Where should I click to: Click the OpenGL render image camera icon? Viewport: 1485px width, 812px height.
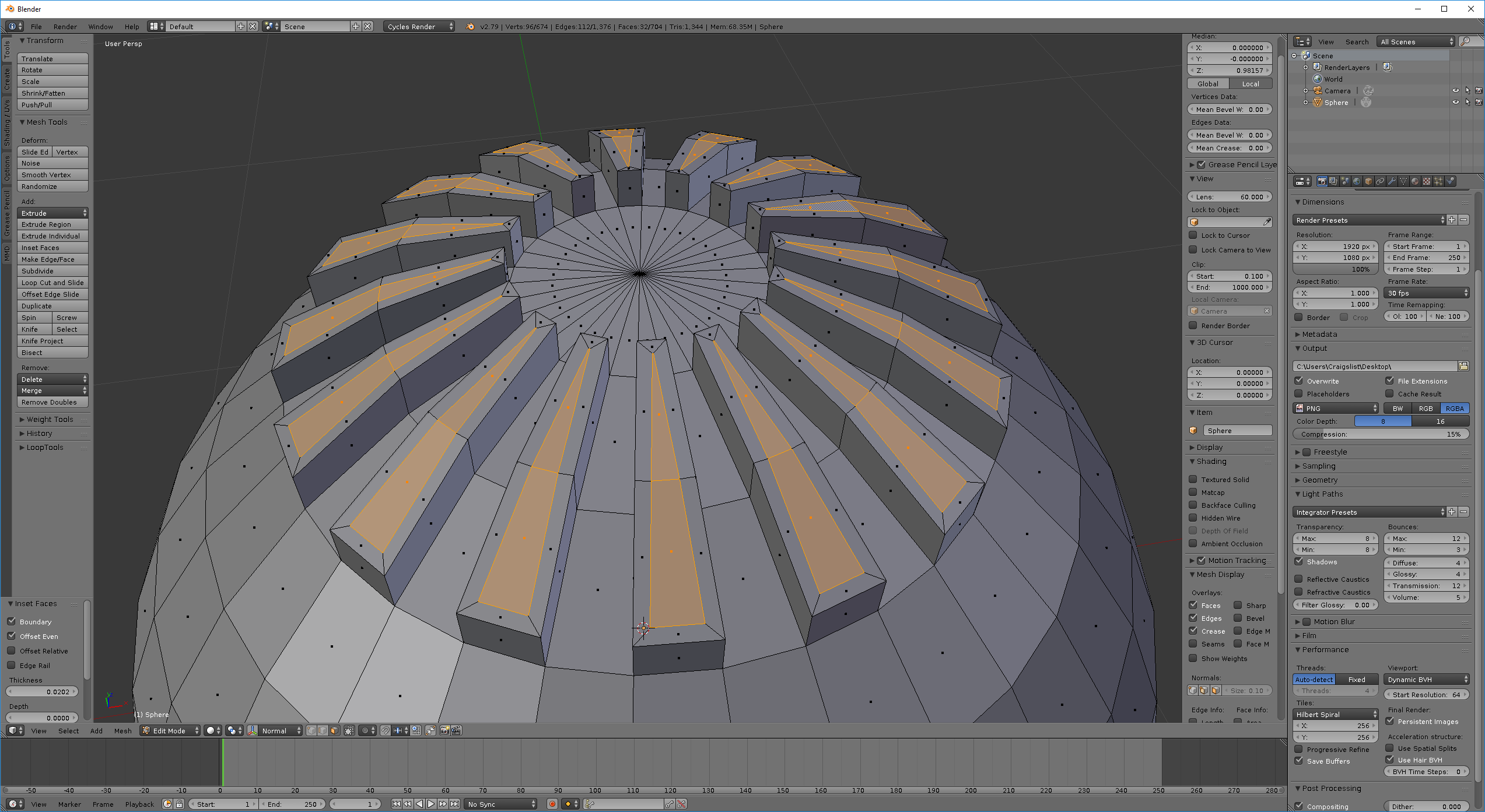(x=444, y=730)
